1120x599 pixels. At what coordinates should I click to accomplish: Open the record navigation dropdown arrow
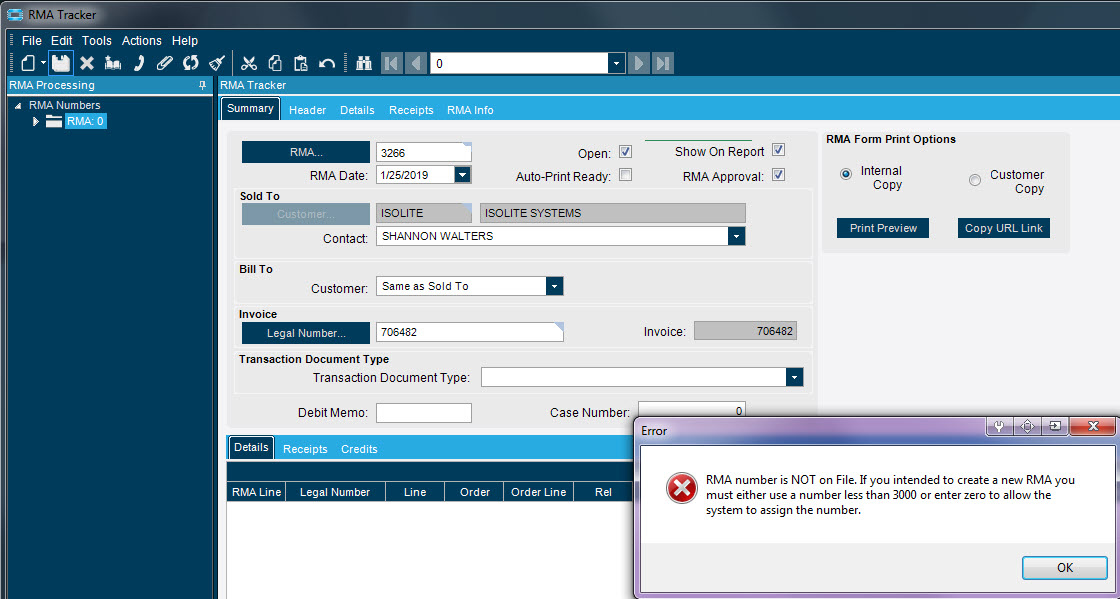point(617,63)
